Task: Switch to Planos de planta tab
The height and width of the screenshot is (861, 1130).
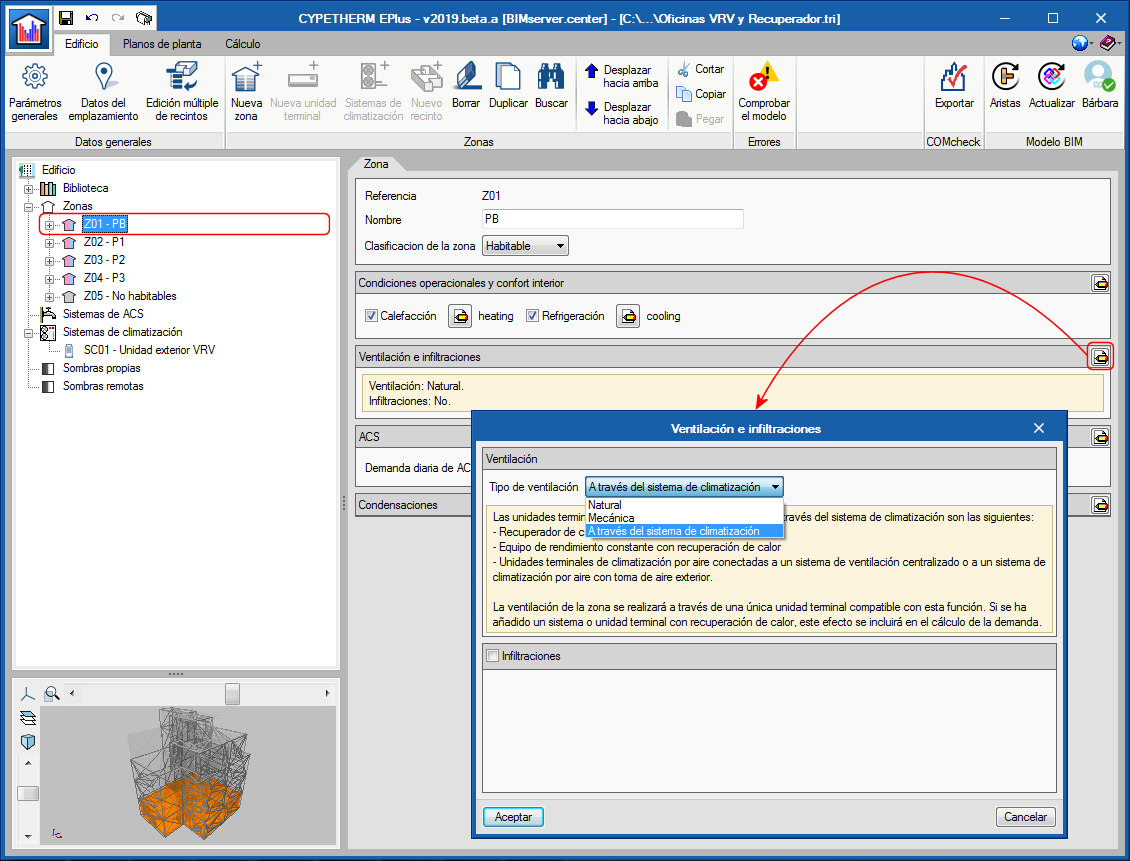Action: [162, 44]
